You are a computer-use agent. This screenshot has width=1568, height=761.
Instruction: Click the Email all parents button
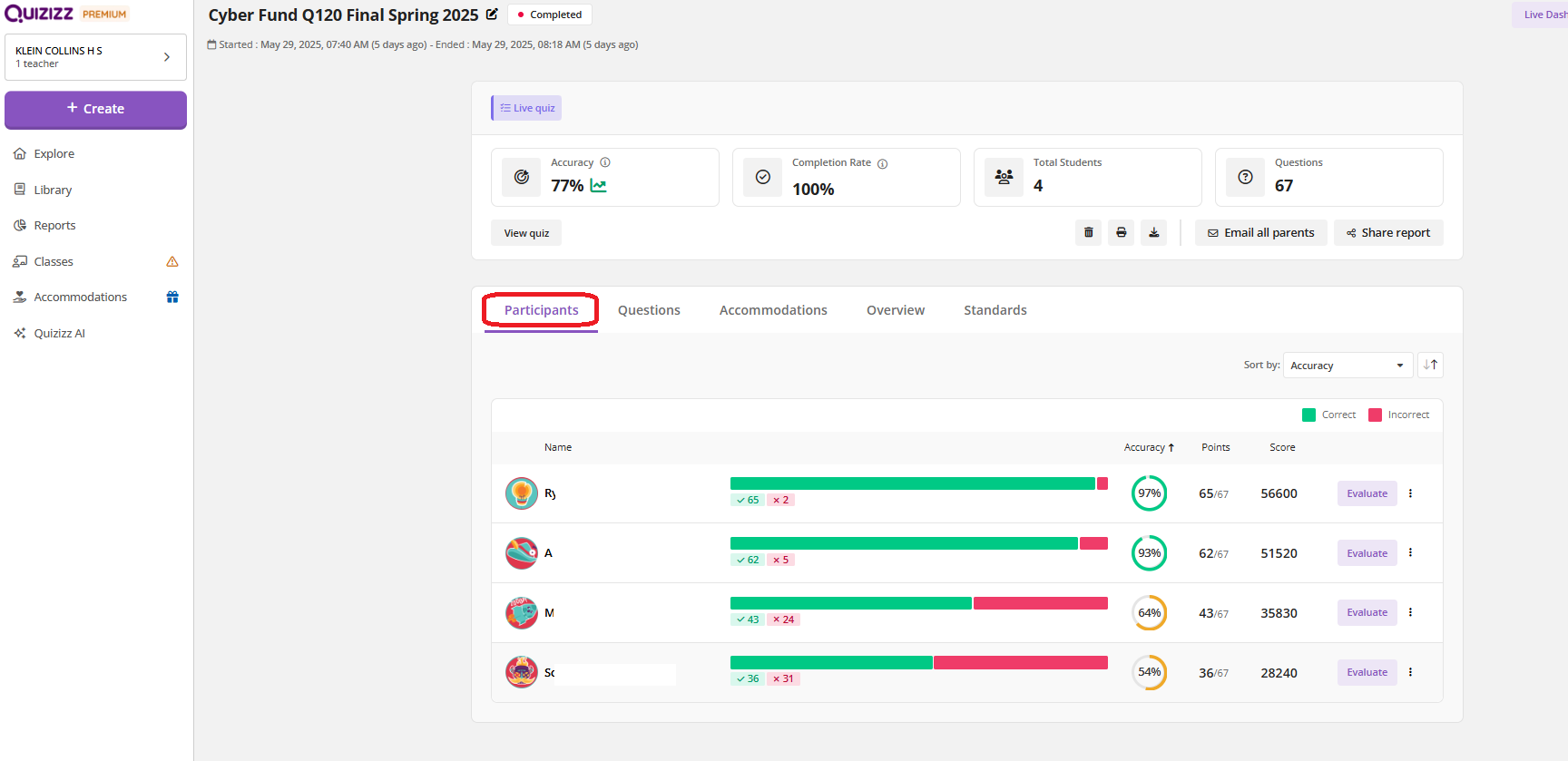1260,233
